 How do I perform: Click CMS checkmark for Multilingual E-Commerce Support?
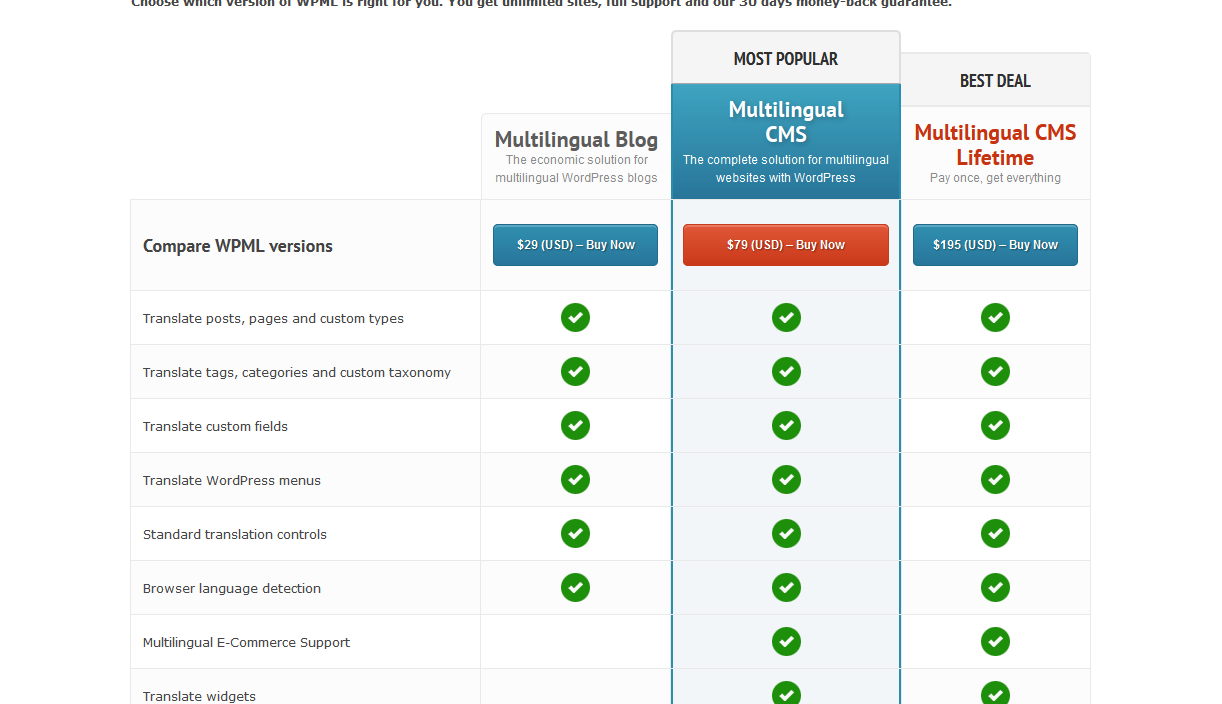pyautogui.click(x=786, y=642)
